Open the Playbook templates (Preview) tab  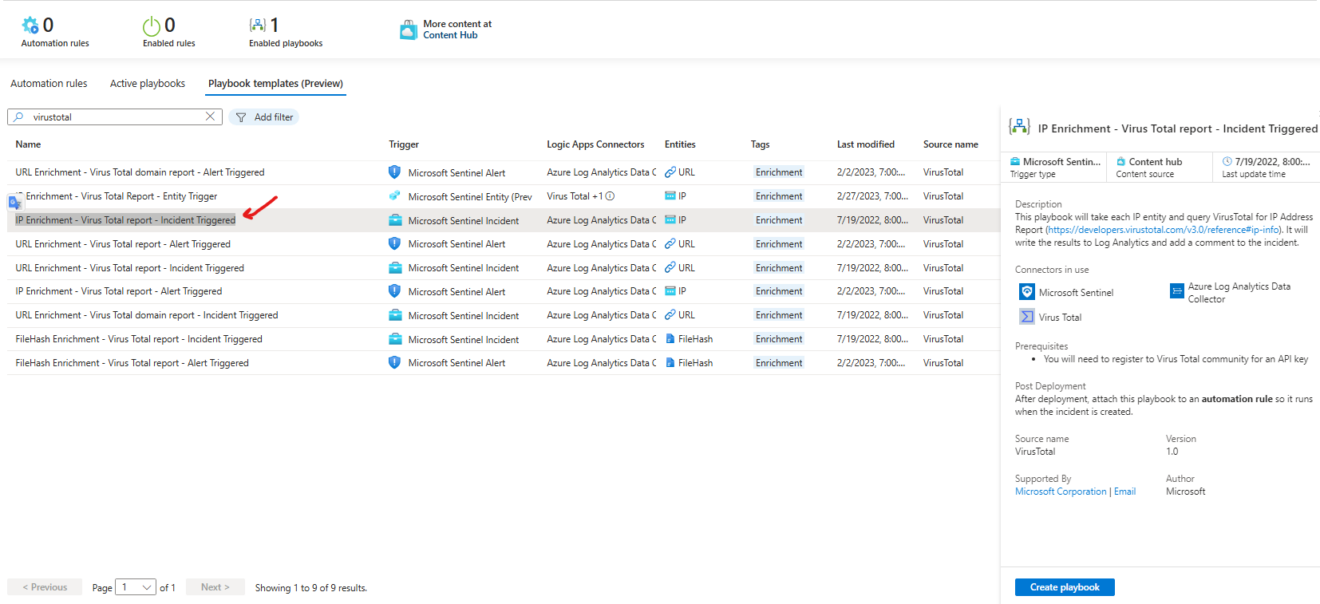275,83
